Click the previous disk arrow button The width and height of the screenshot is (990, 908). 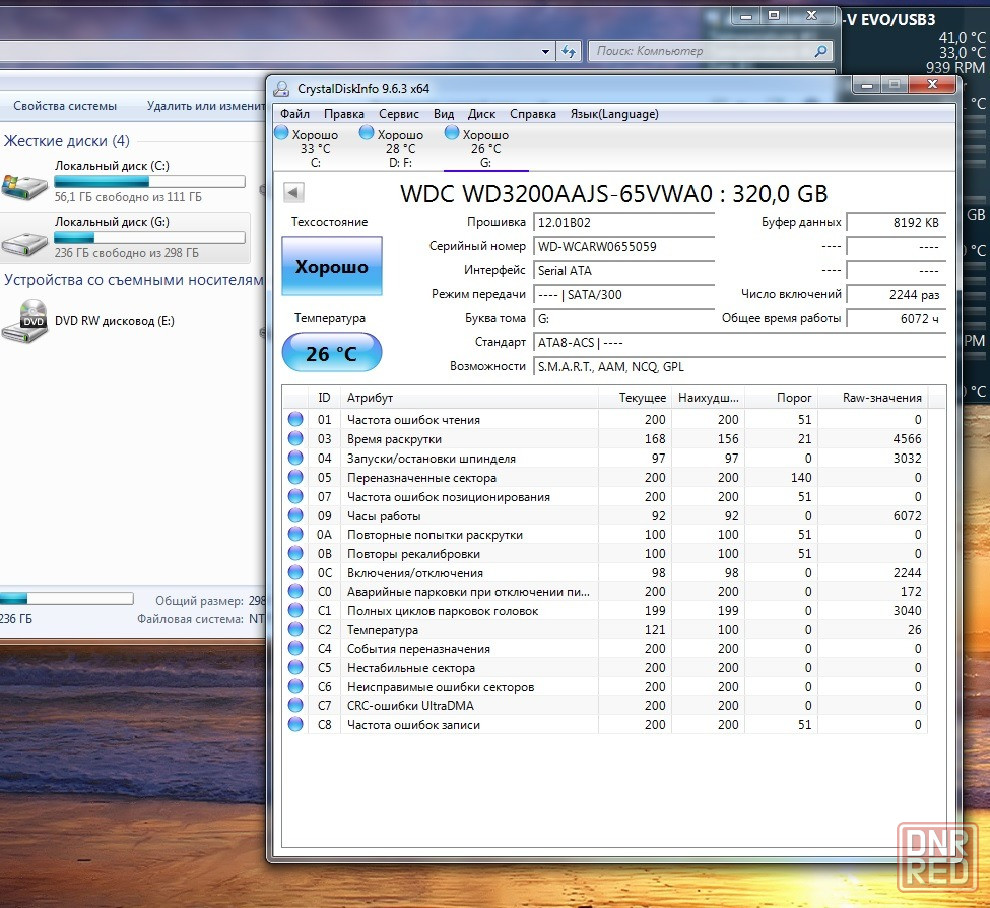[x=294, y=193]
